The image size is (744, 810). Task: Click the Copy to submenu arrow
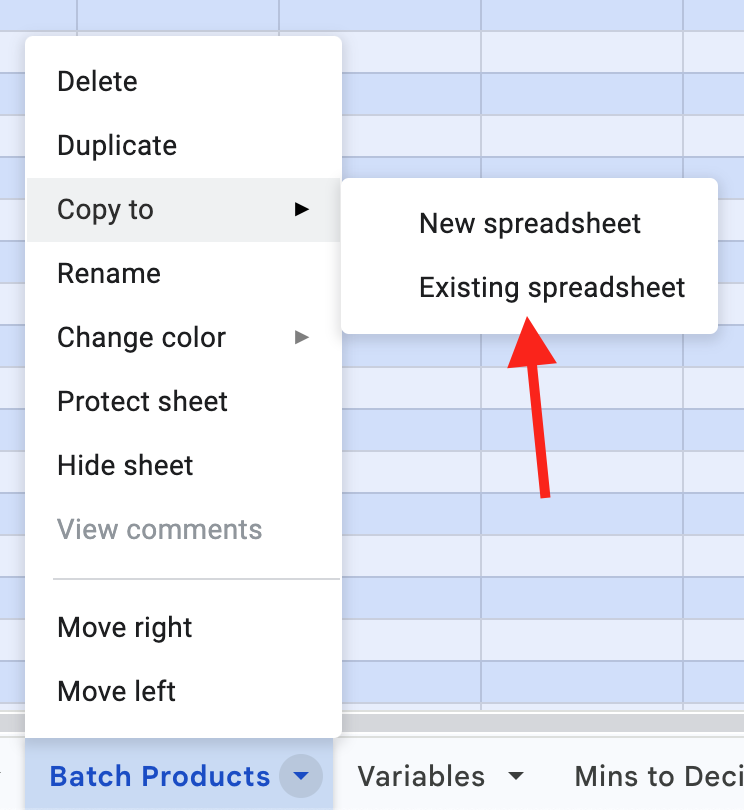tap(301, 210)
